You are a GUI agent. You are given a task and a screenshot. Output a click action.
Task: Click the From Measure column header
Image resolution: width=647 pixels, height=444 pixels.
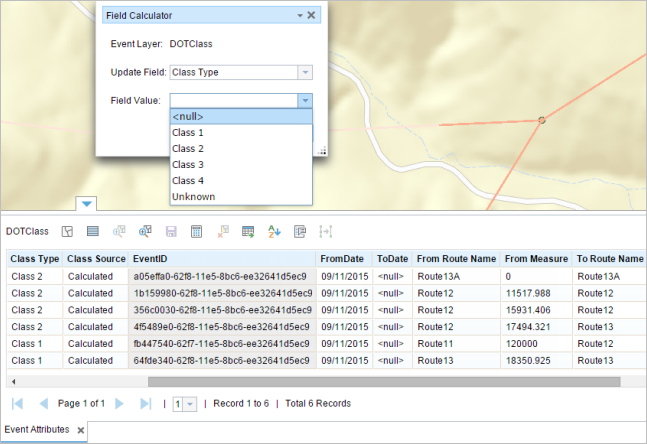[x=535, y=259]
